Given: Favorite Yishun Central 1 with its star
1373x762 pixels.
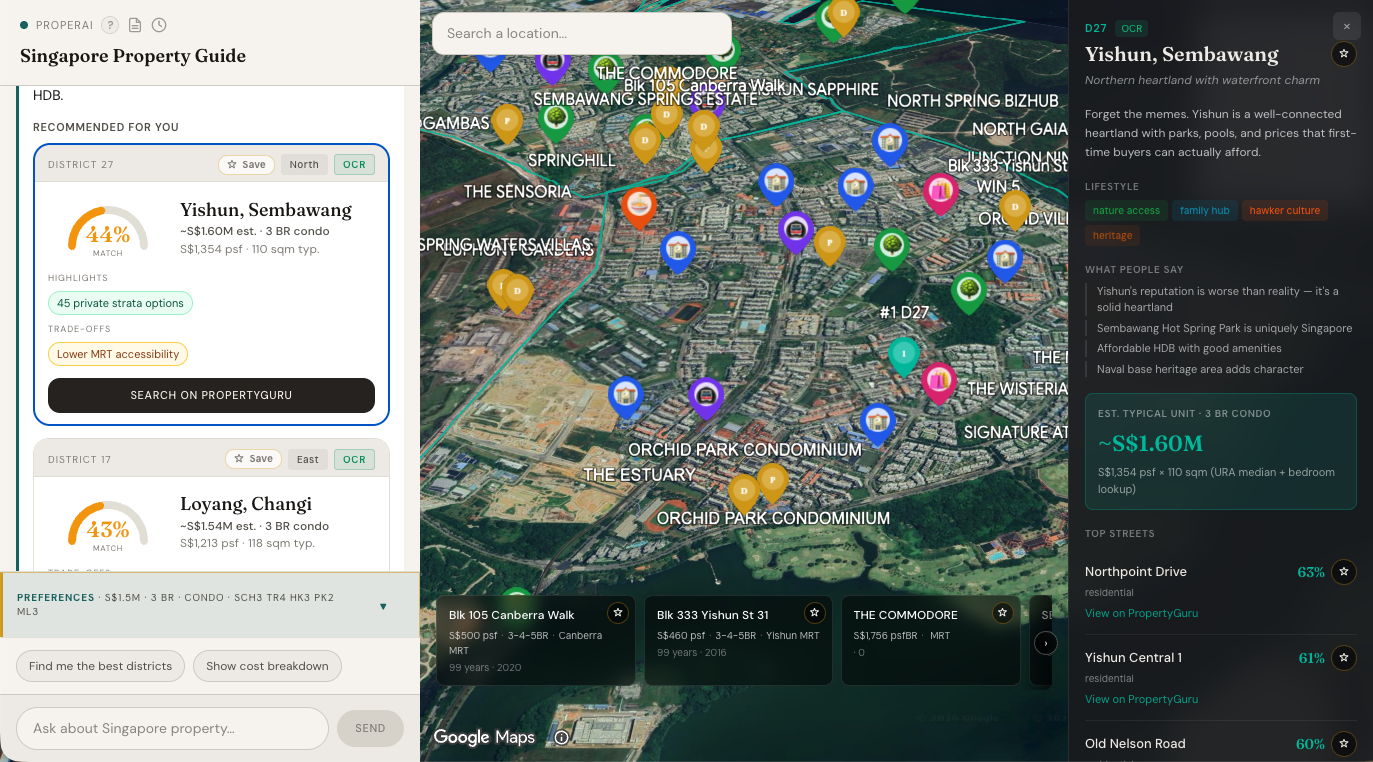Looking at the screenshot, I should [1345, 658].
